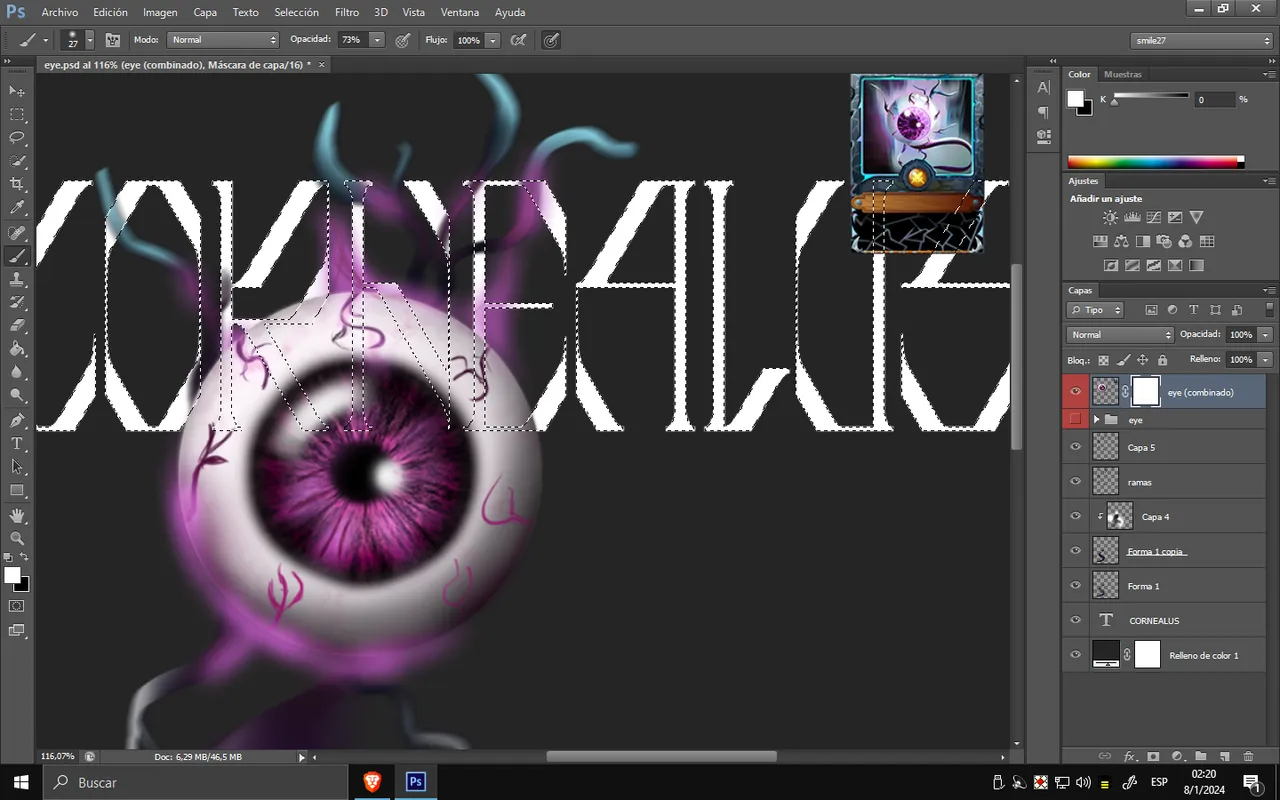The height and width of the screenshot is (800, 1280).
Task: Select the Lasso tool
Action: click(17, 138)
